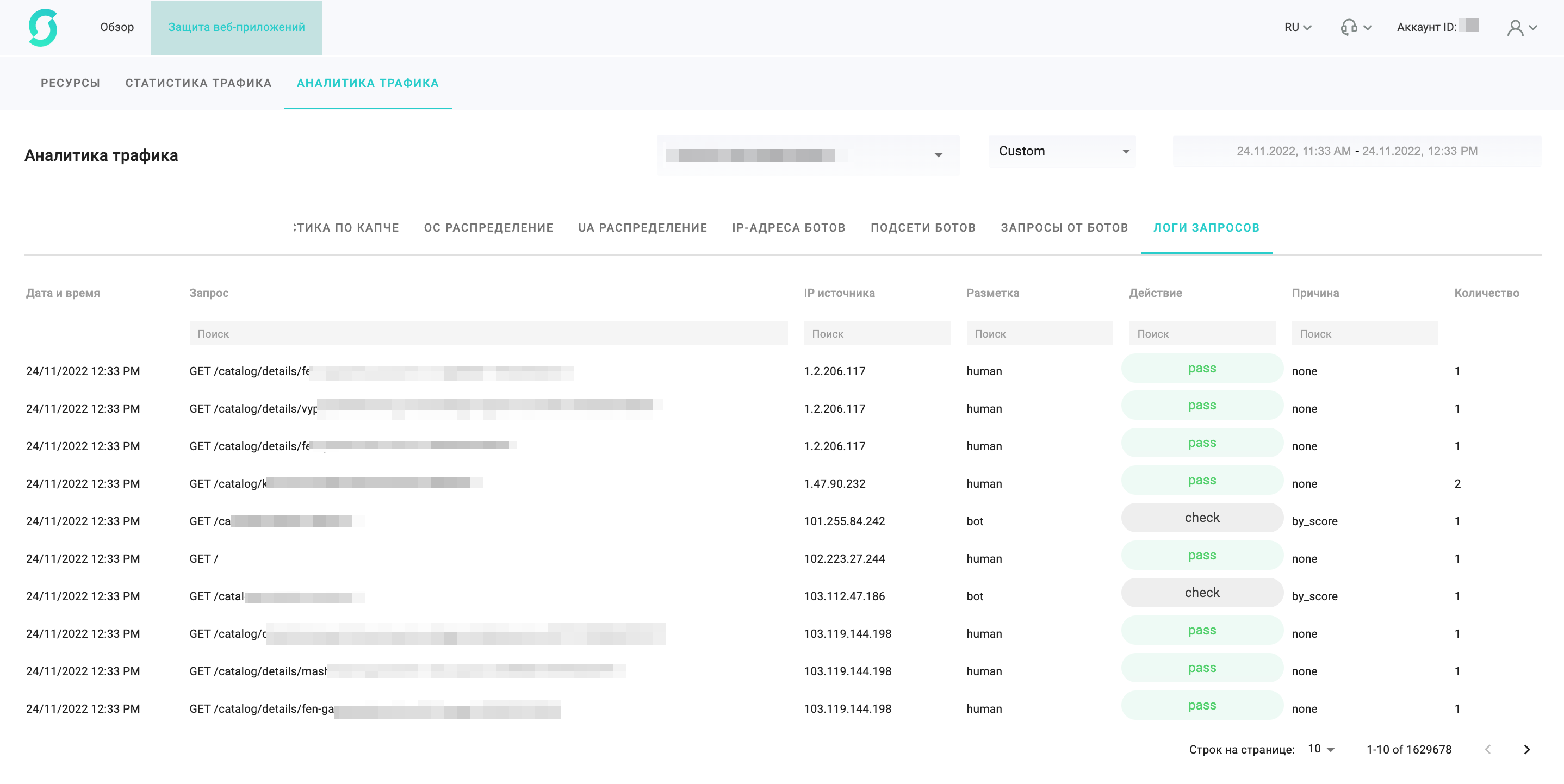Screen dimensions: 1564x784
Task: Go to the Обзор menu item
Action: [116, 27]
